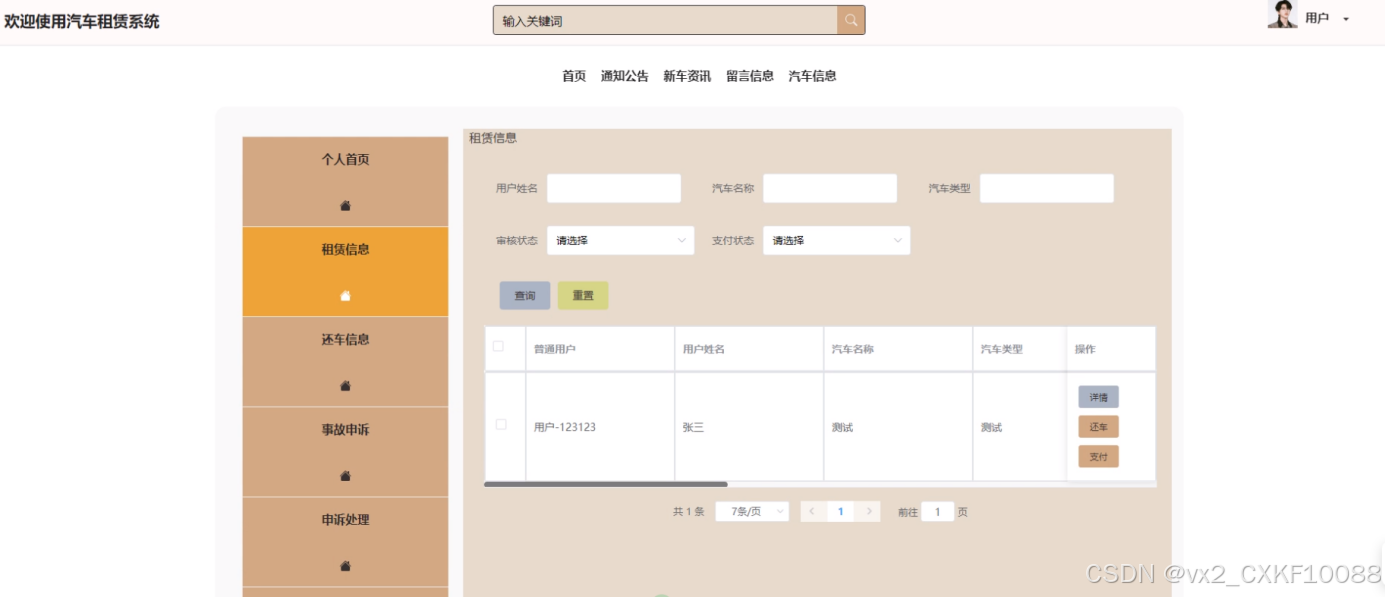1385x597 pixels.
Task: Select 个人首页 in the sidebar
Action: [345, 182]
